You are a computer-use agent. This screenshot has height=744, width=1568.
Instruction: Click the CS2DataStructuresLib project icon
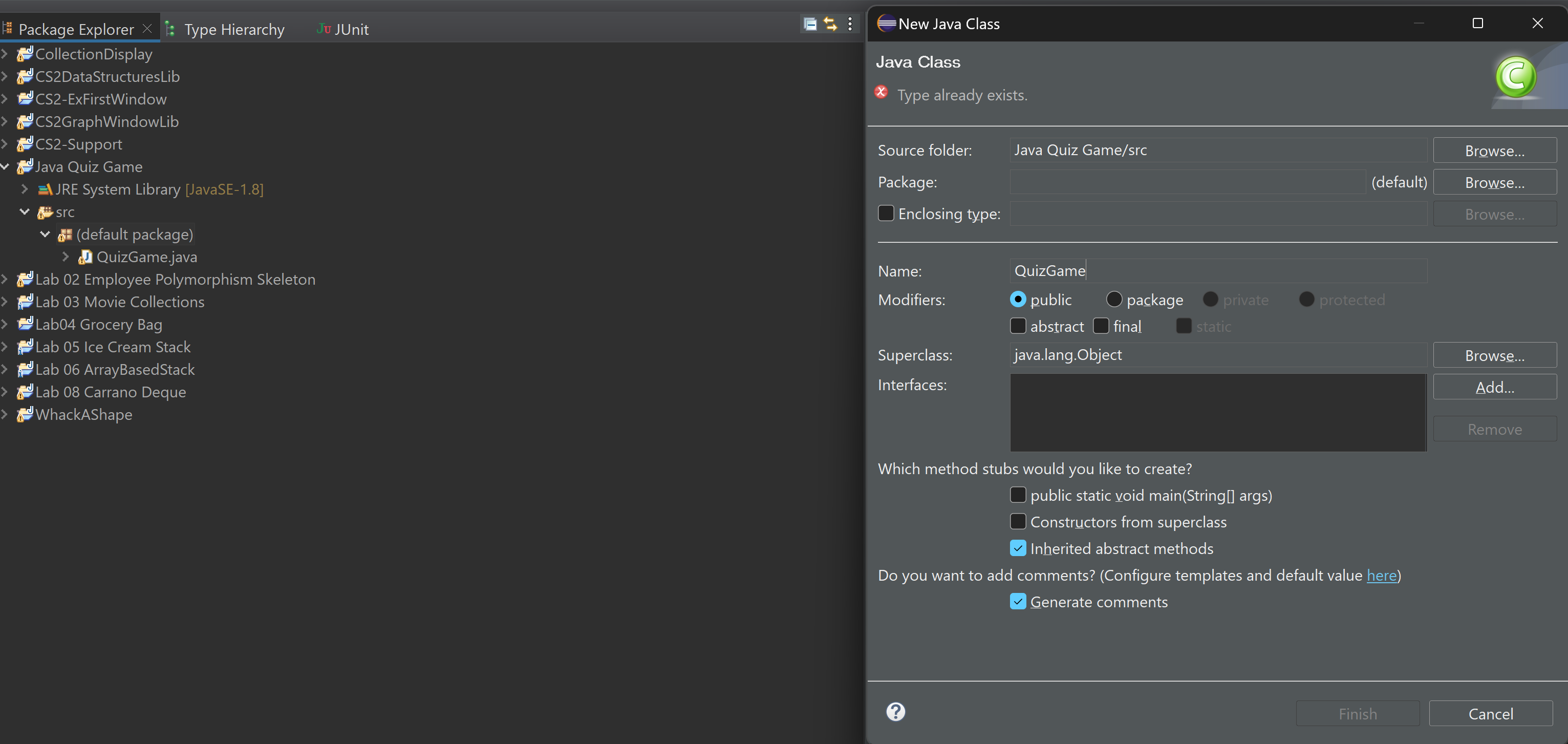tap(25, 76)
